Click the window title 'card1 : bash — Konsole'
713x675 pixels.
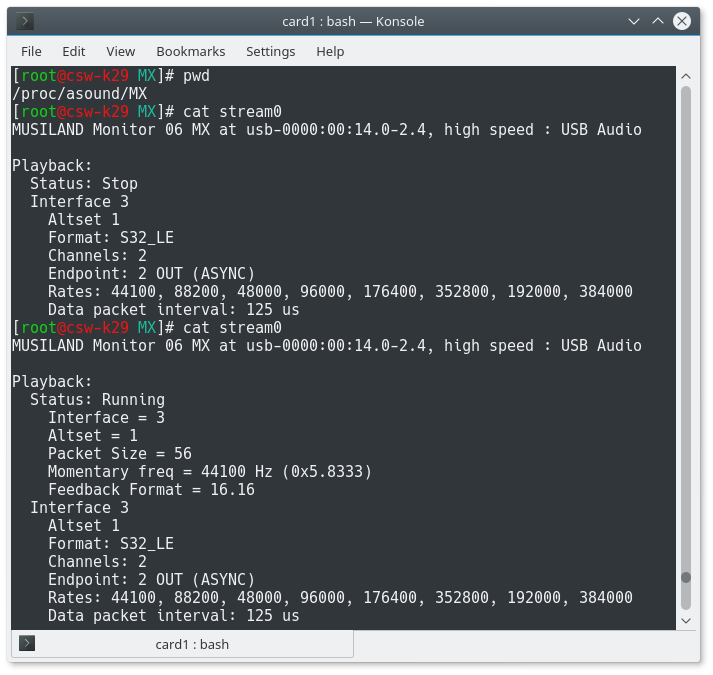(x=353, y=21)
